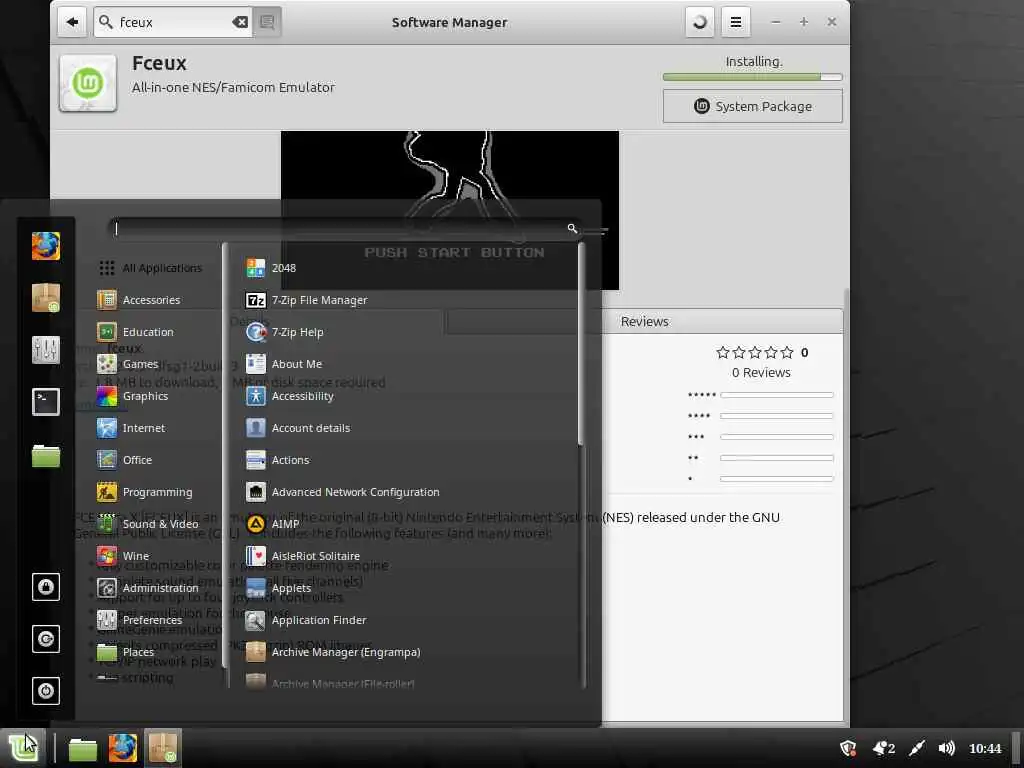The width and height of the screenshot is (1024, 768).
Task: Open Firefox from the taskbar launcher
Action: [123, 748]
